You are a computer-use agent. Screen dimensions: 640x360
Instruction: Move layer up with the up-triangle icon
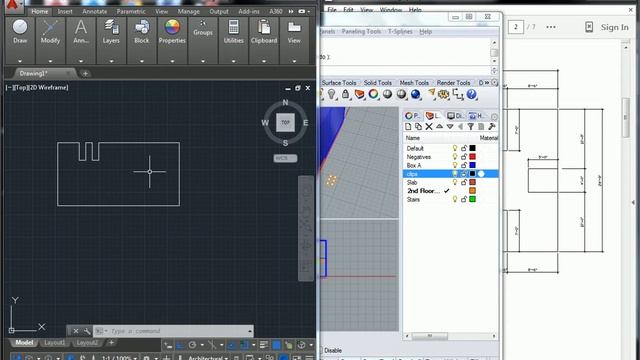(x=439, y=127)
